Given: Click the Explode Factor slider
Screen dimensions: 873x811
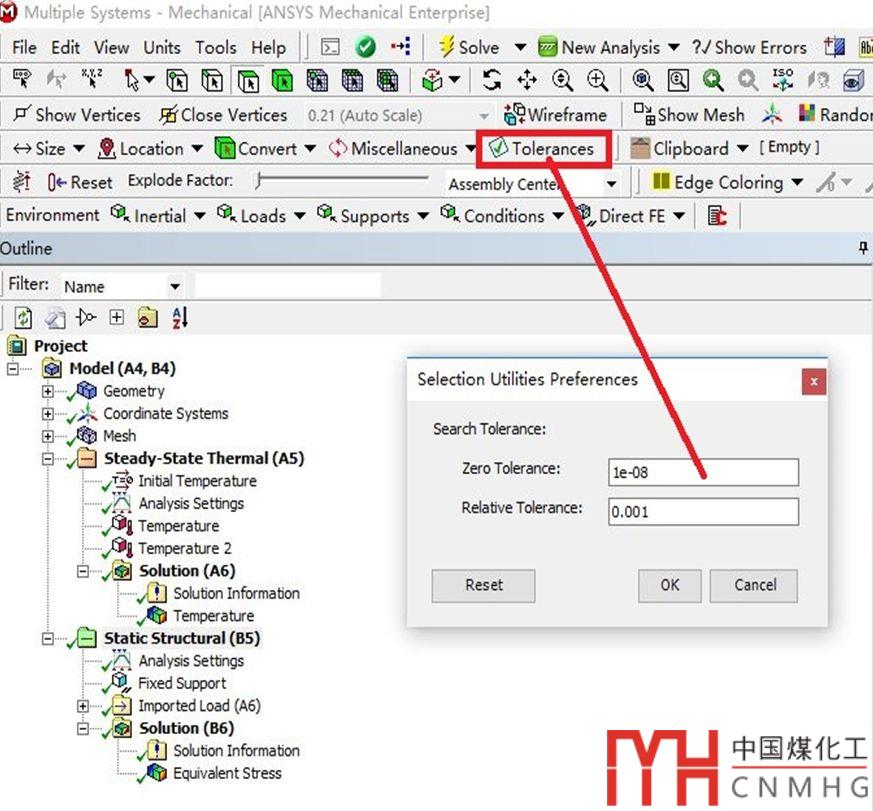Looking at the screenshot, I should [342, 180].
